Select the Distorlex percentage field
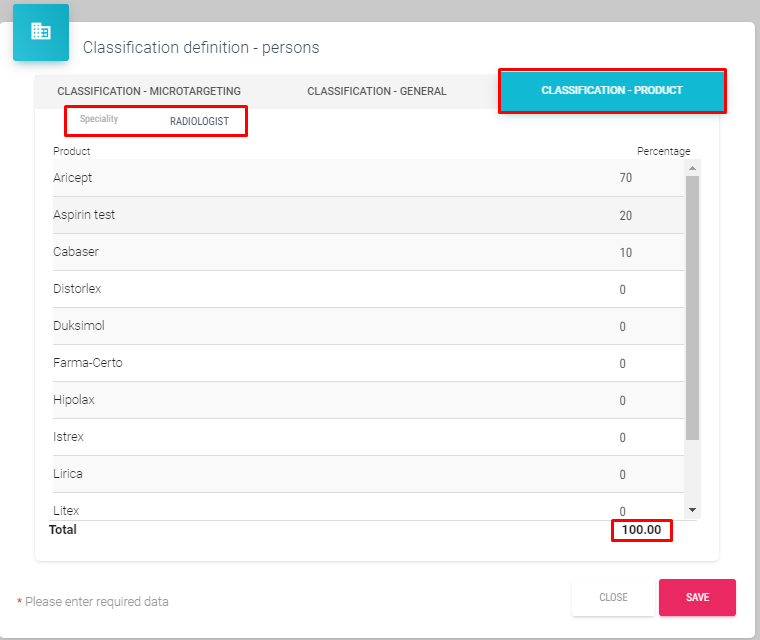The image size is (760, 640). click(622, 290)
